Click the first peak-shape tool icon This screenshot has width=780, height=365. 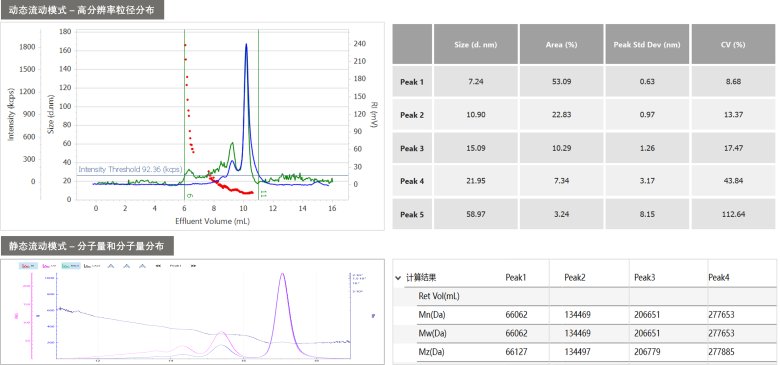[111, 266]
